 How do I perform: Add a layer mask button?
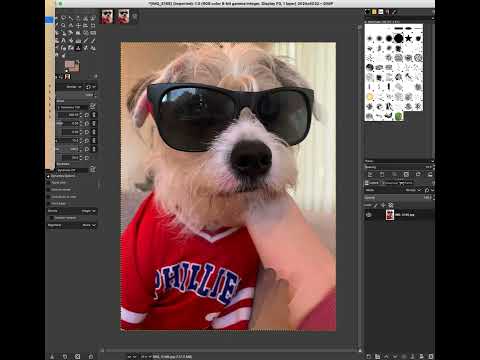click(x=422, y=356)
